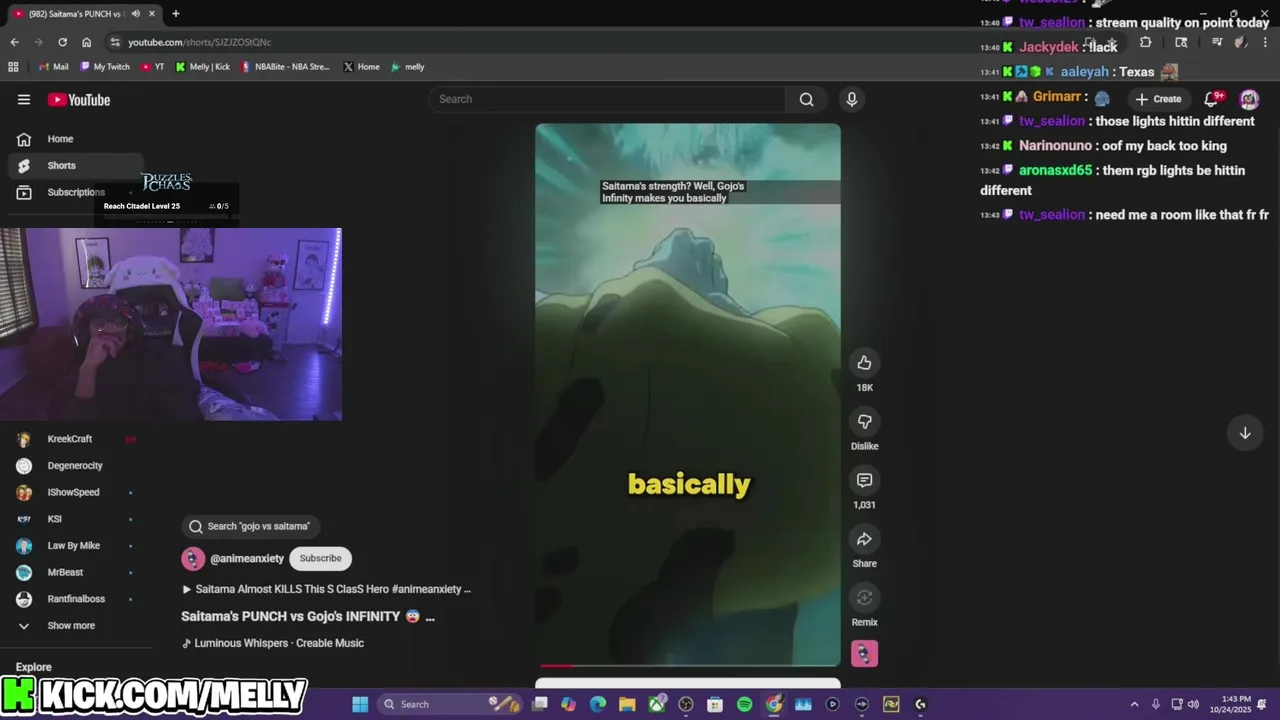This screenshot has width=1280, height=720.
Task: Click the Windows taskbar Search box
Action: coord(450,704)
